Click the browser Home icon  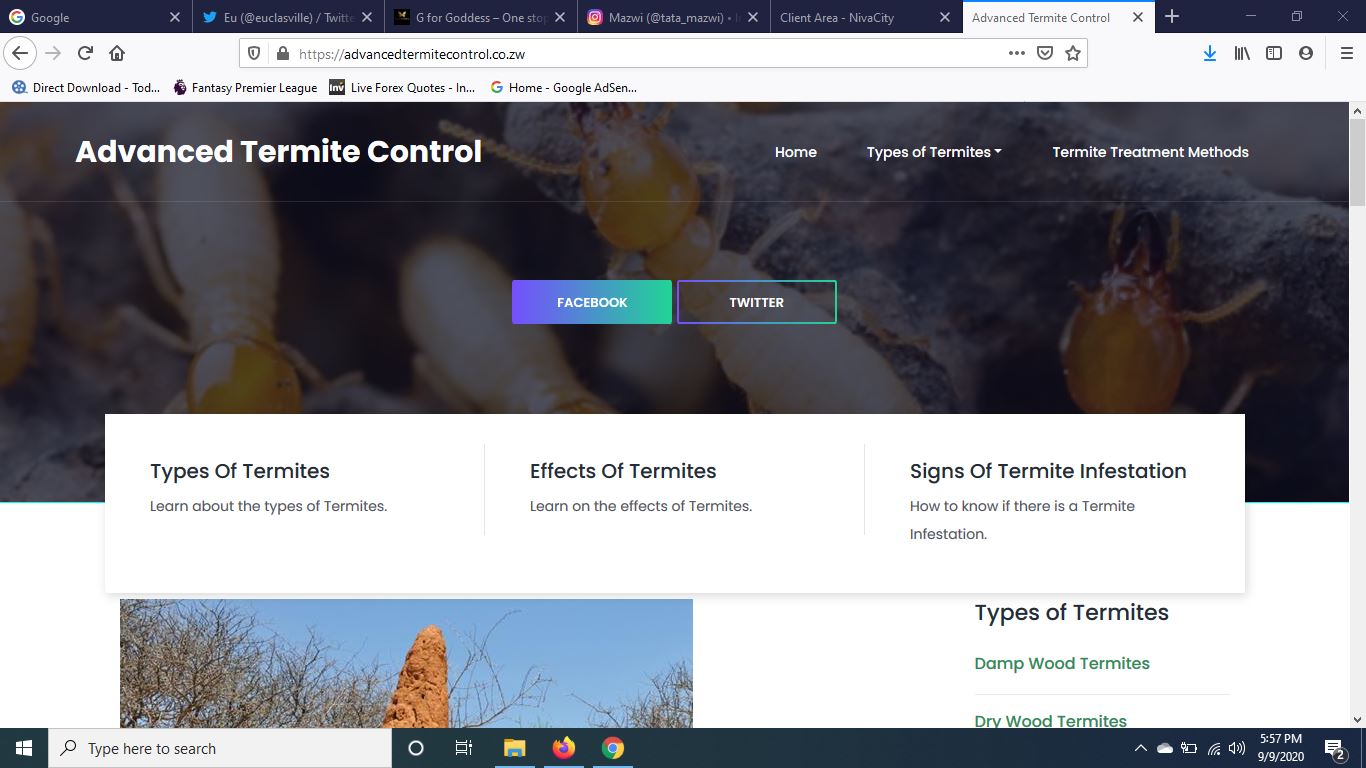pos(117,53)
